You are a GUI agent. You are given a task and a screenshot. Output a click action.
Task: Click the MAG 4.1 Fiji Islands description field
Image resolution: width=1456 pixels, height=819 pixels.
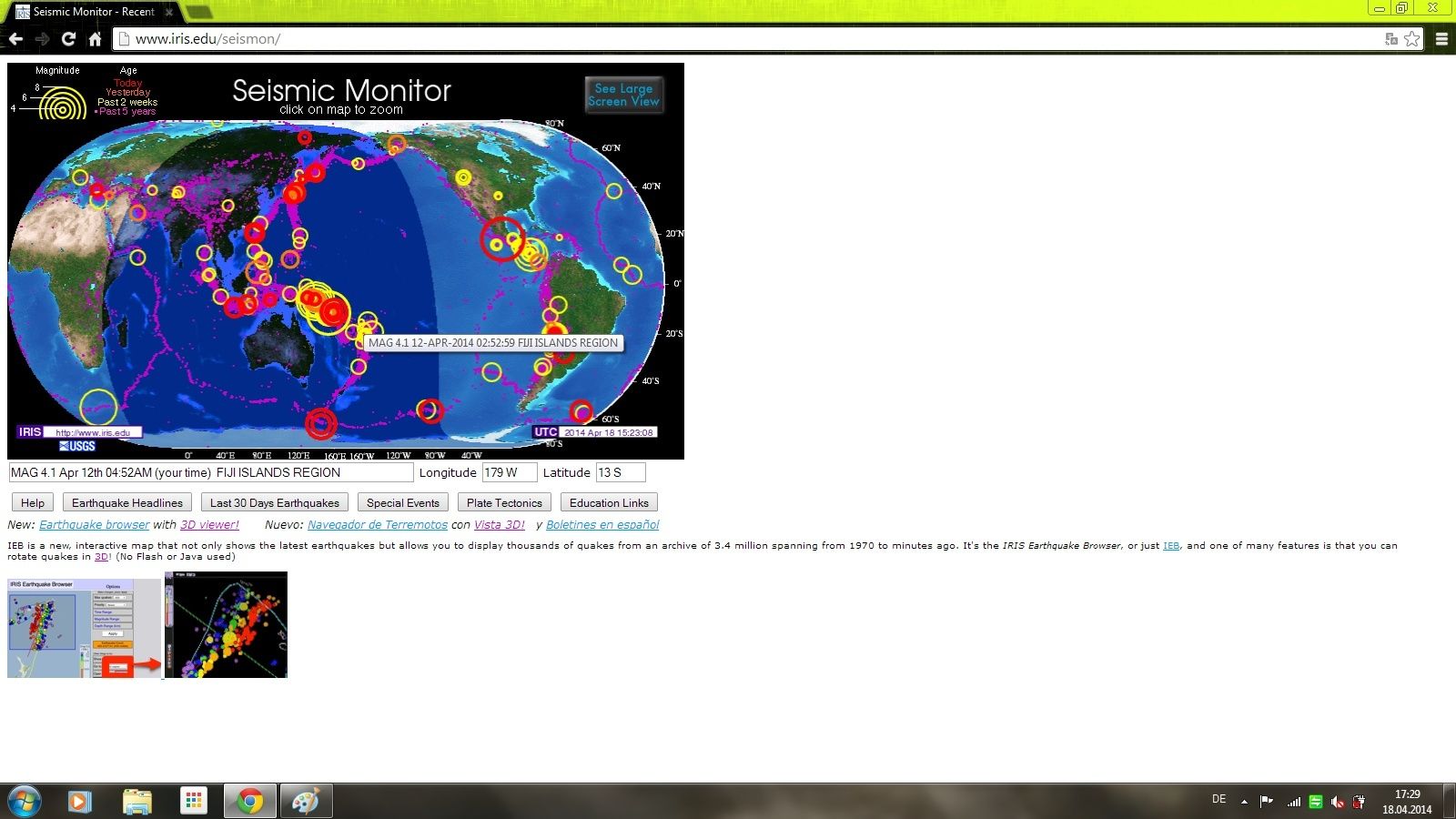(x=211, y=472)
